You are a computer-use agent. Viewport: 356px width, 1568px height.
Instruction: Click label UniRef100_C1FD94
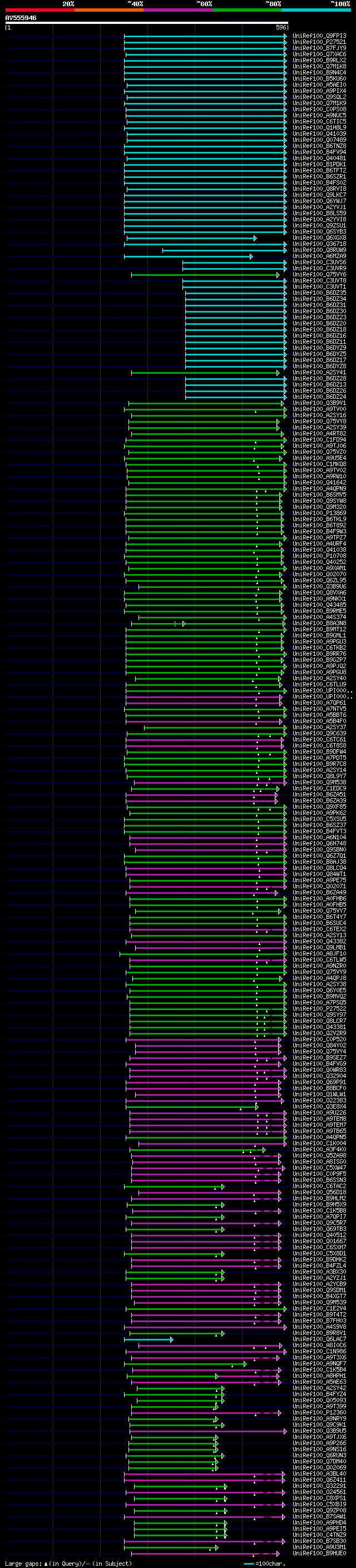319,439
